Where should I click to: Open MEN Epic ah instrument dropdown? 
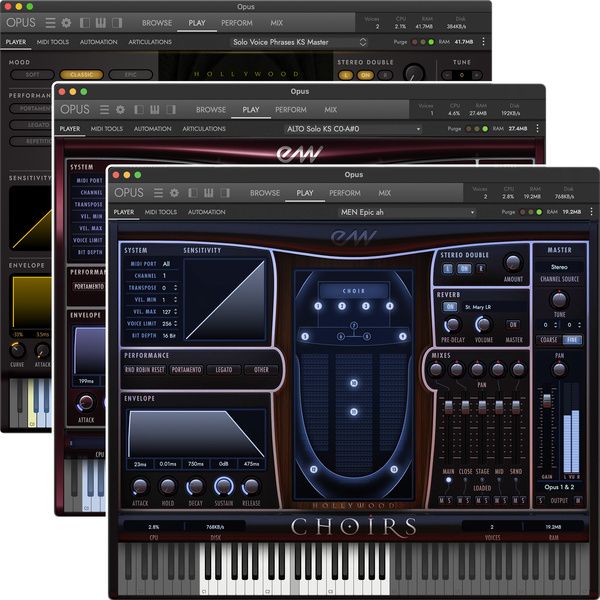pos(407,212)
